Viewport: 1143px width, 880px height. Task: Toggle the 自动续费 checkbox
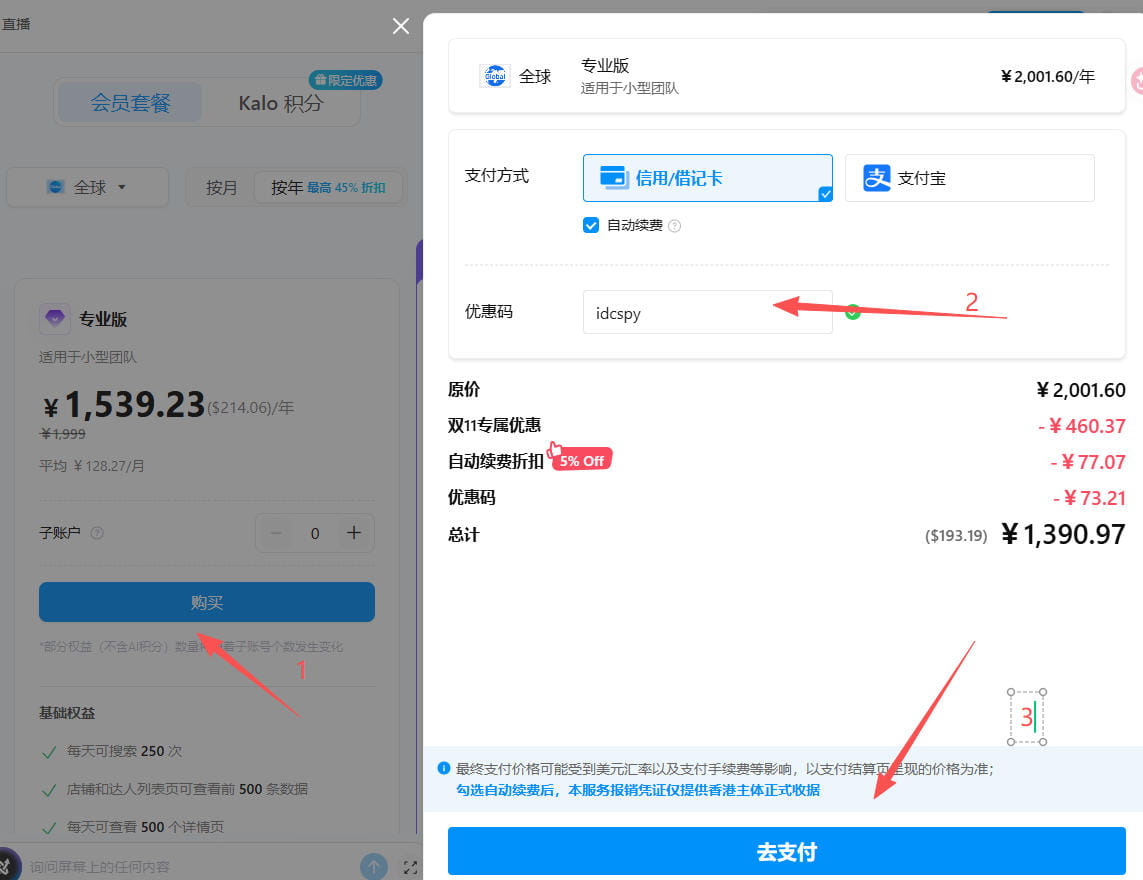pyautogui.click(x=591, y=225)
